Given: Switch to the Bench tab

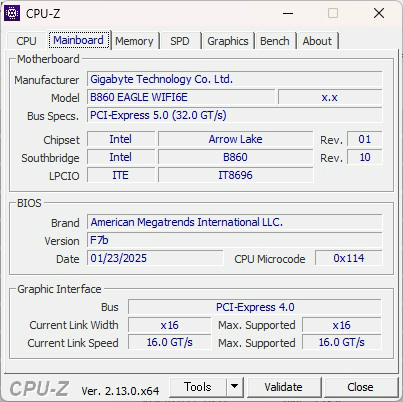Looking at the screenshot, I should point(275,41).
